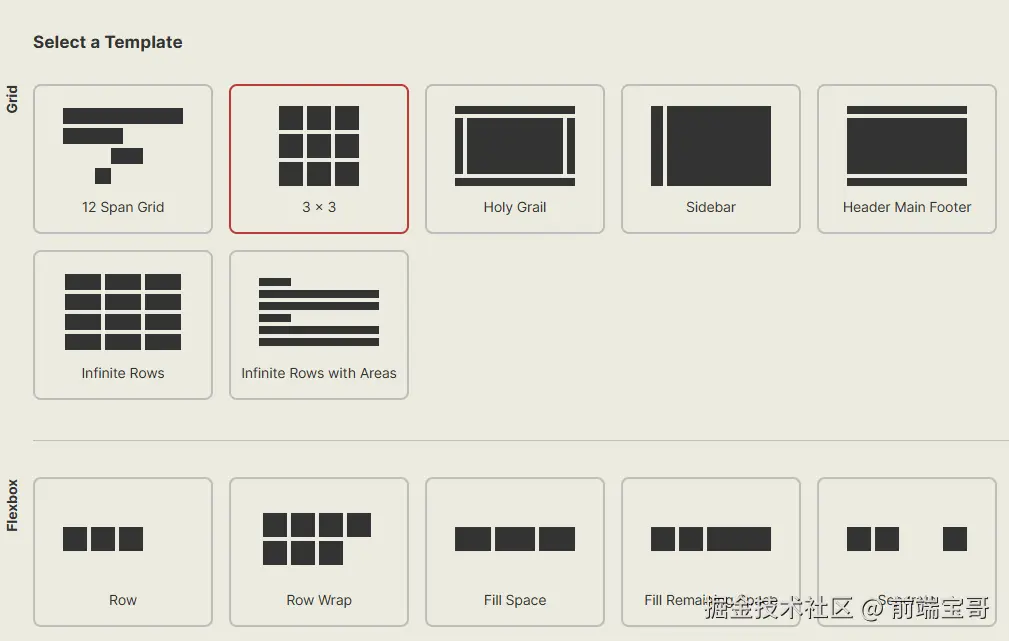Select the Fill Remaining Space template

point(710,551)
